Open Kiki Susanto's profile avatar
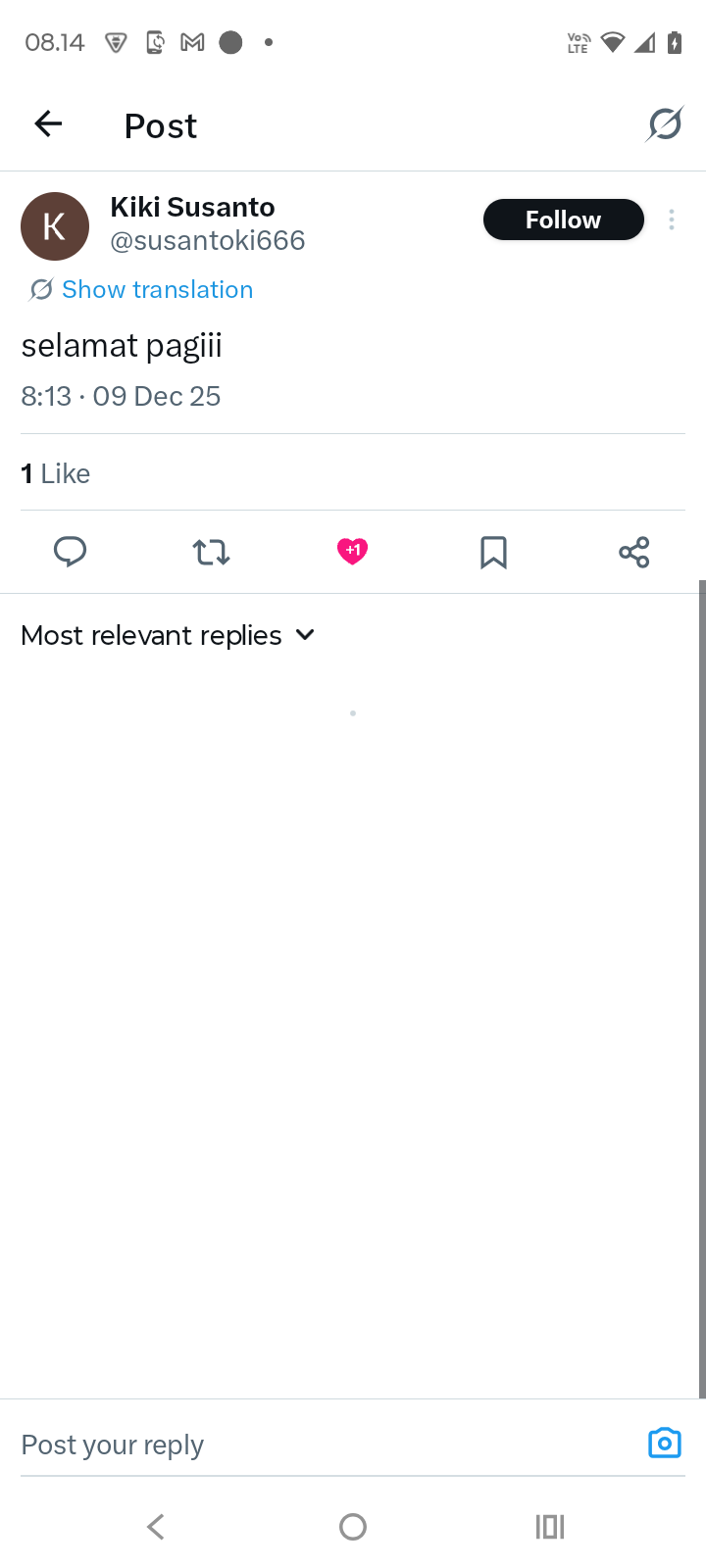 tap(55, 225)
